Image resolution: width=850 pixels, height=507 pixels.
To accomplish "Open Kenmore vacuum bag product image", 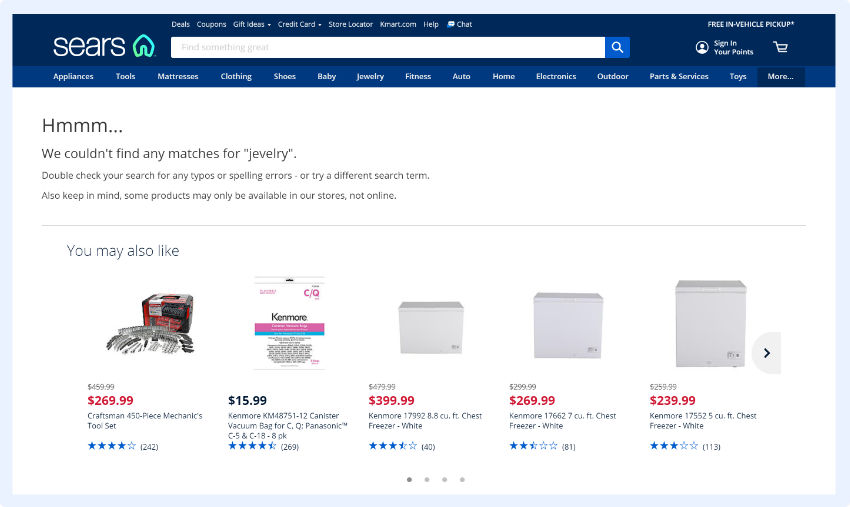I will (289, 324).
